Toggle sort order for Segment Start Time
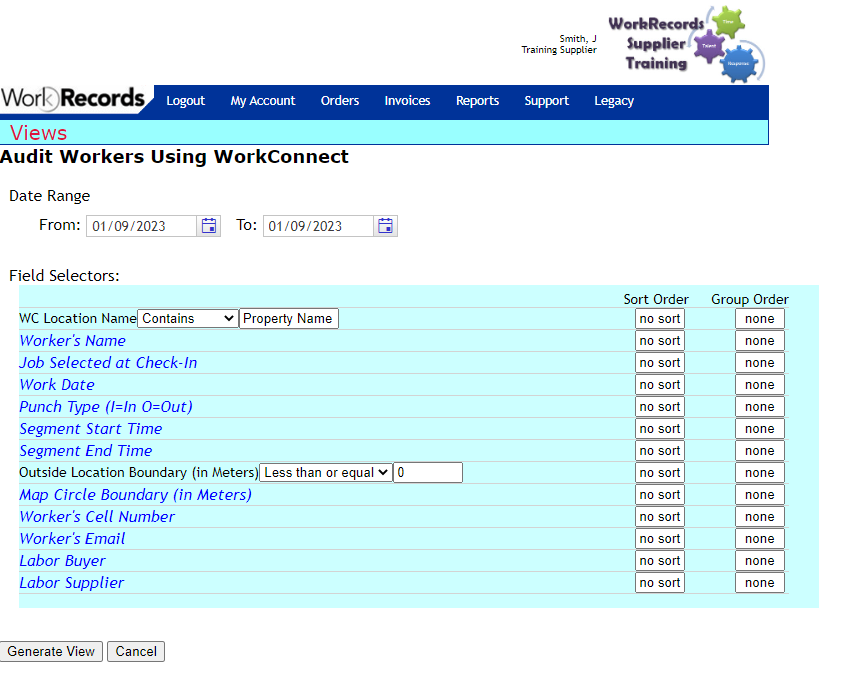The width and height of the screenshot is (848, 677). pos(660,429)
